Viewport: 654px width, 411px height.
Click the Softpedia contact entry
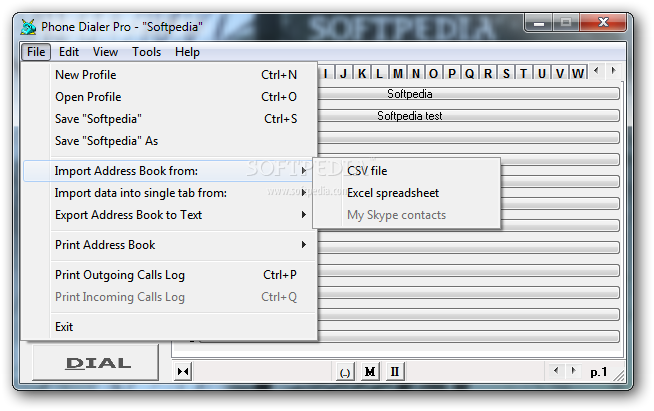coord(468,94)
